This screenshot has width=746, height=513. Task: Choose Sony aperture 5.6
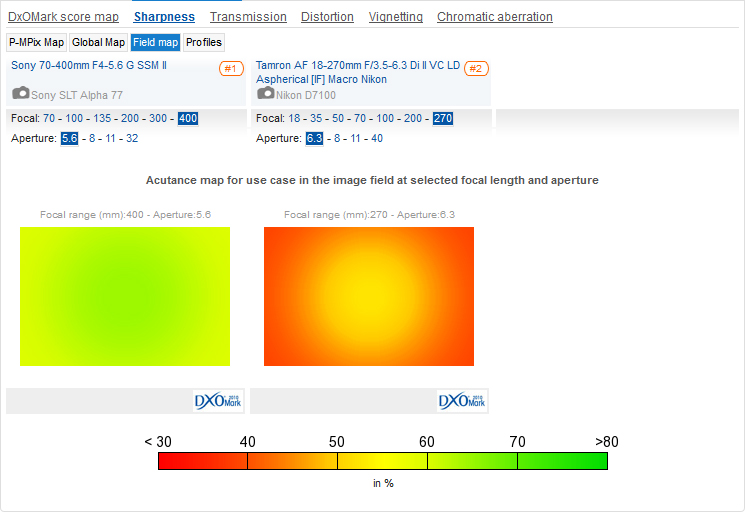tap(69, 138)
